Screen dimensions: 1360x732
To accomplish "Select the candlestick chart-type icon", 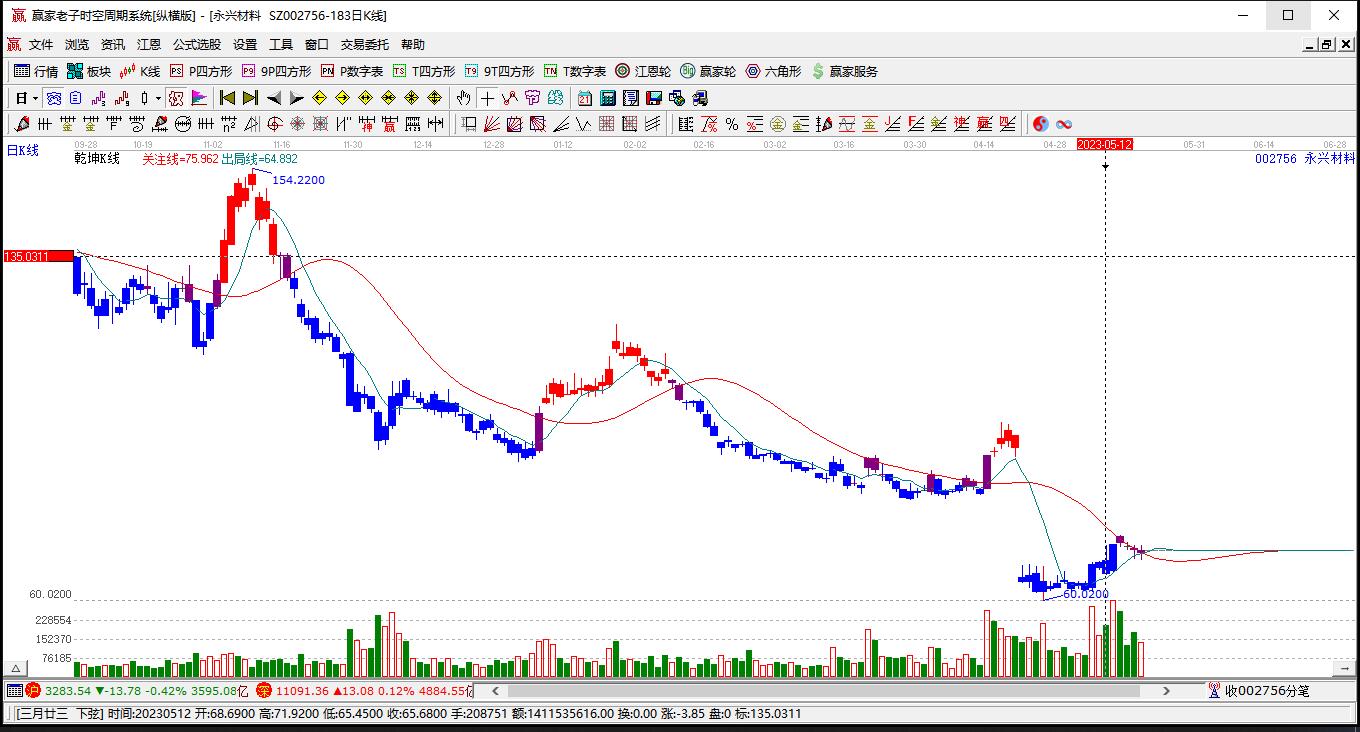I will tap(145, 98).
